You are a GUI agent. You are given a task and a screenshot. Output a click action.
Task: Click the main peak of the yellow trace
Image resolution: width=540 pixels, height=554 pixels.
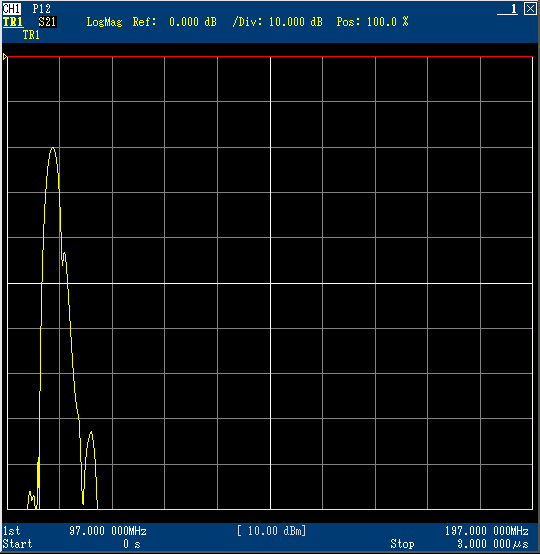click(53, 148)
